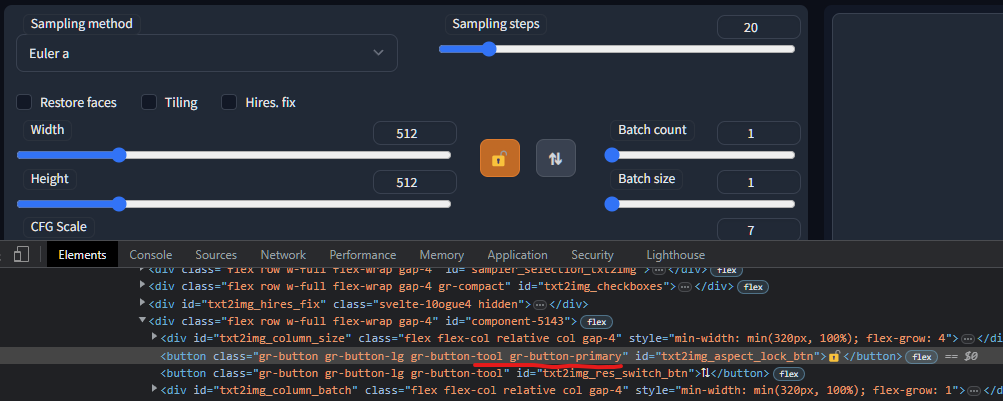
Task: Click the Height slider track
Action: (233, 204)
